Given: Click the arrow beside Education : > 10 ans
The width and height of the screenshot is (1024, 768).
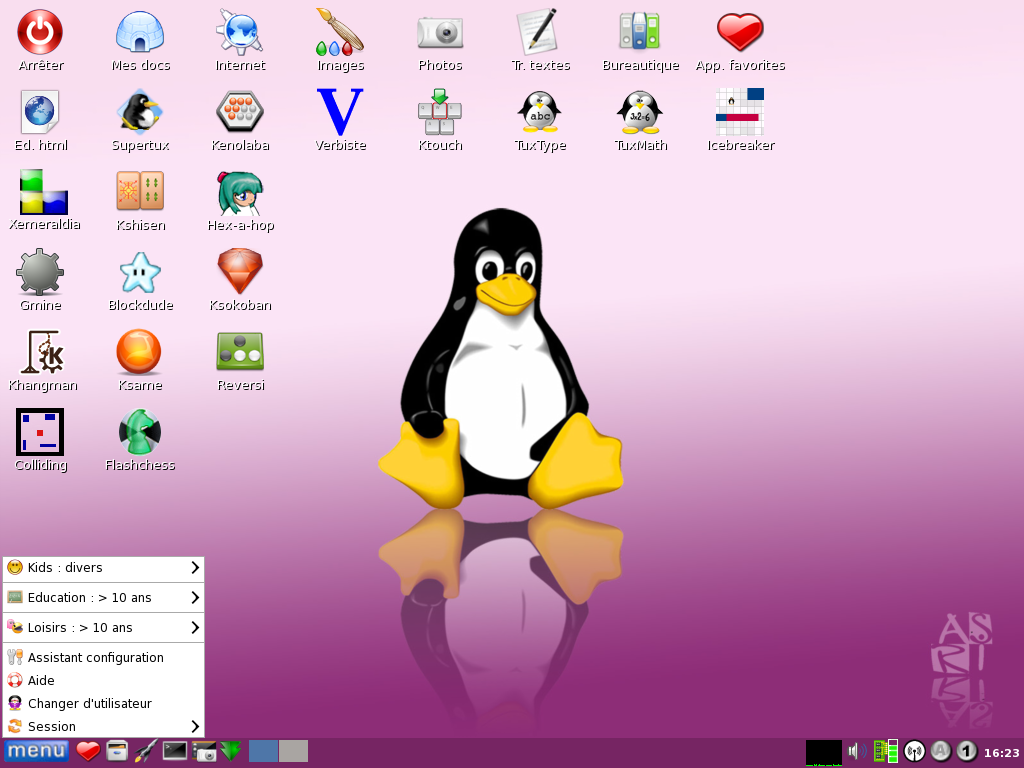Looking at the screenshot, I should pyautogui.click(x=195, y=598).
